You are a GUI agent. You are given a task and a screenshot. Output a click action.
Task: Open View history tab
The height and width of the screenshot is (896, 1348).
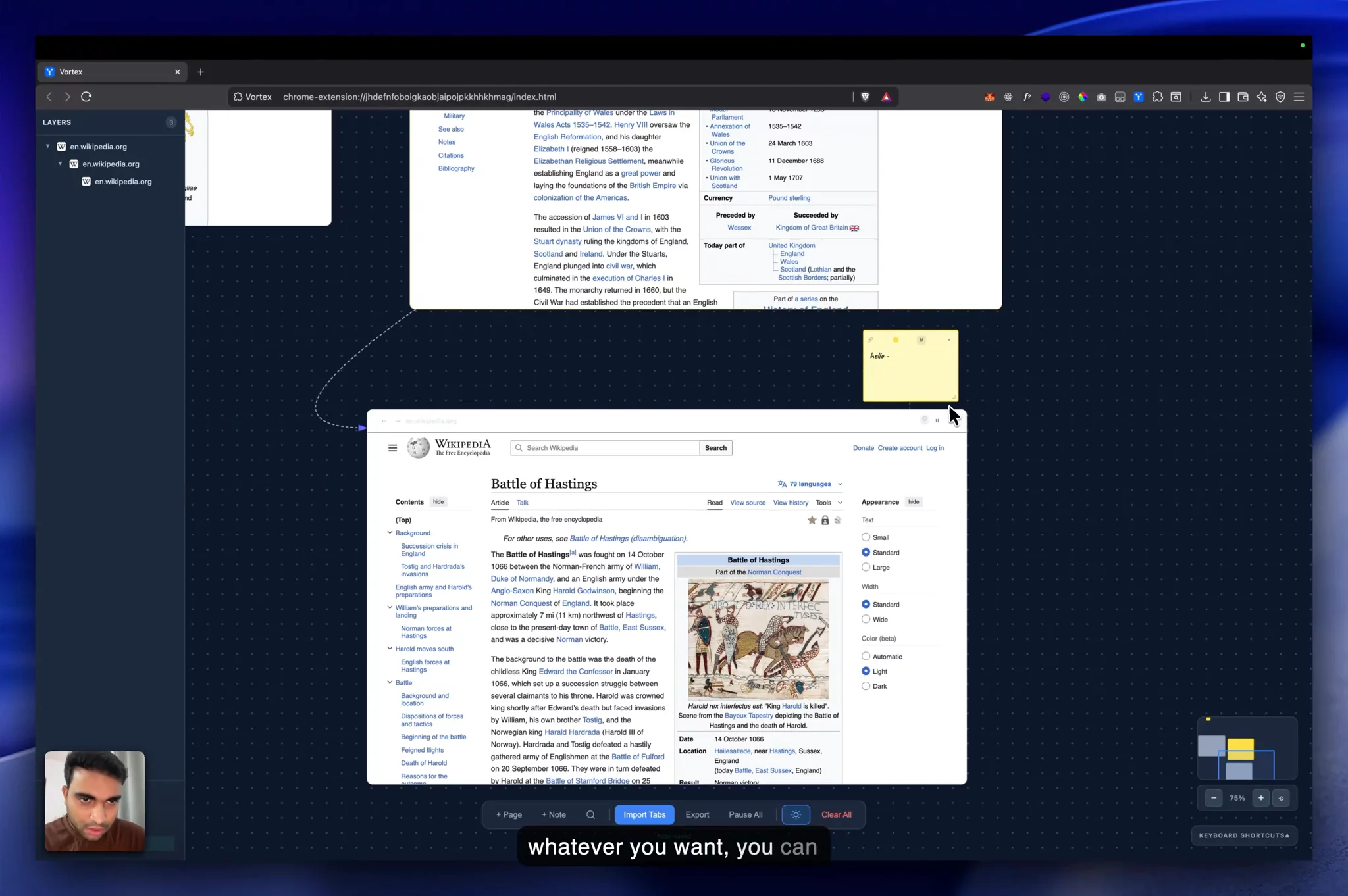(791, 503)
